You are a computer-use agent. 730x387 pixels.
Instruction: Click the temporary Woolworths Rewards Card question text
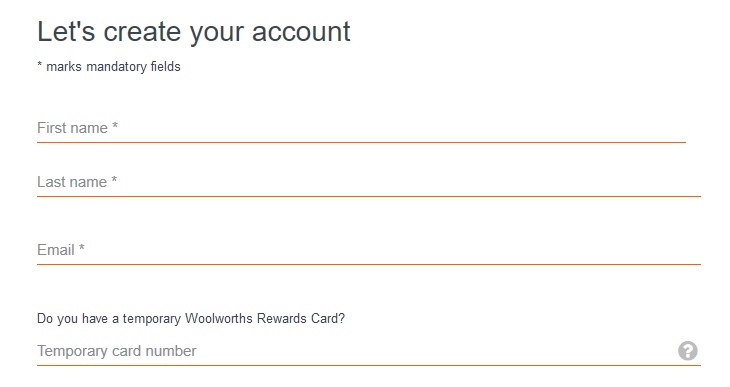[x=191, y=319]
